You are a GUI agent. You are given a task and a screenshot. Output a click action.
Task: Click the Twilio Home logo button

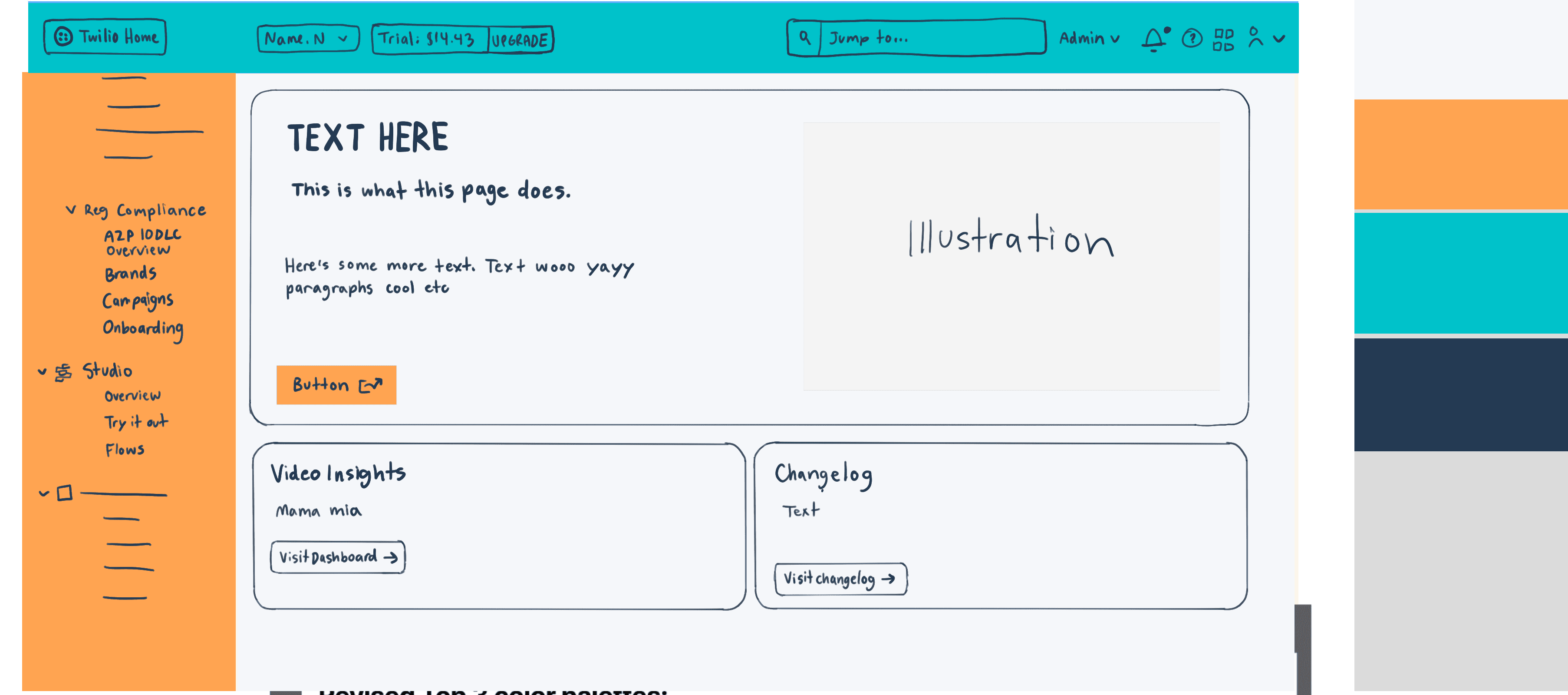pos(105,37)
